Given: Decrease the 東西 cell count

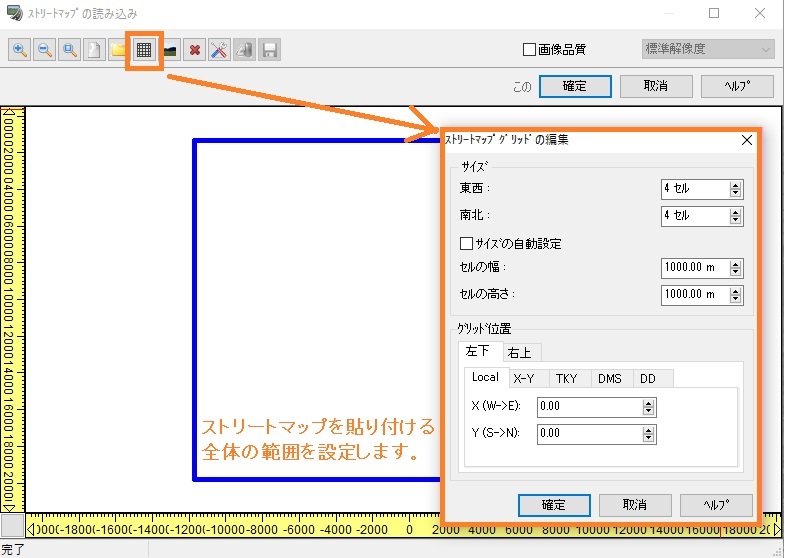Looking at the screenshot, I should 736,193.
